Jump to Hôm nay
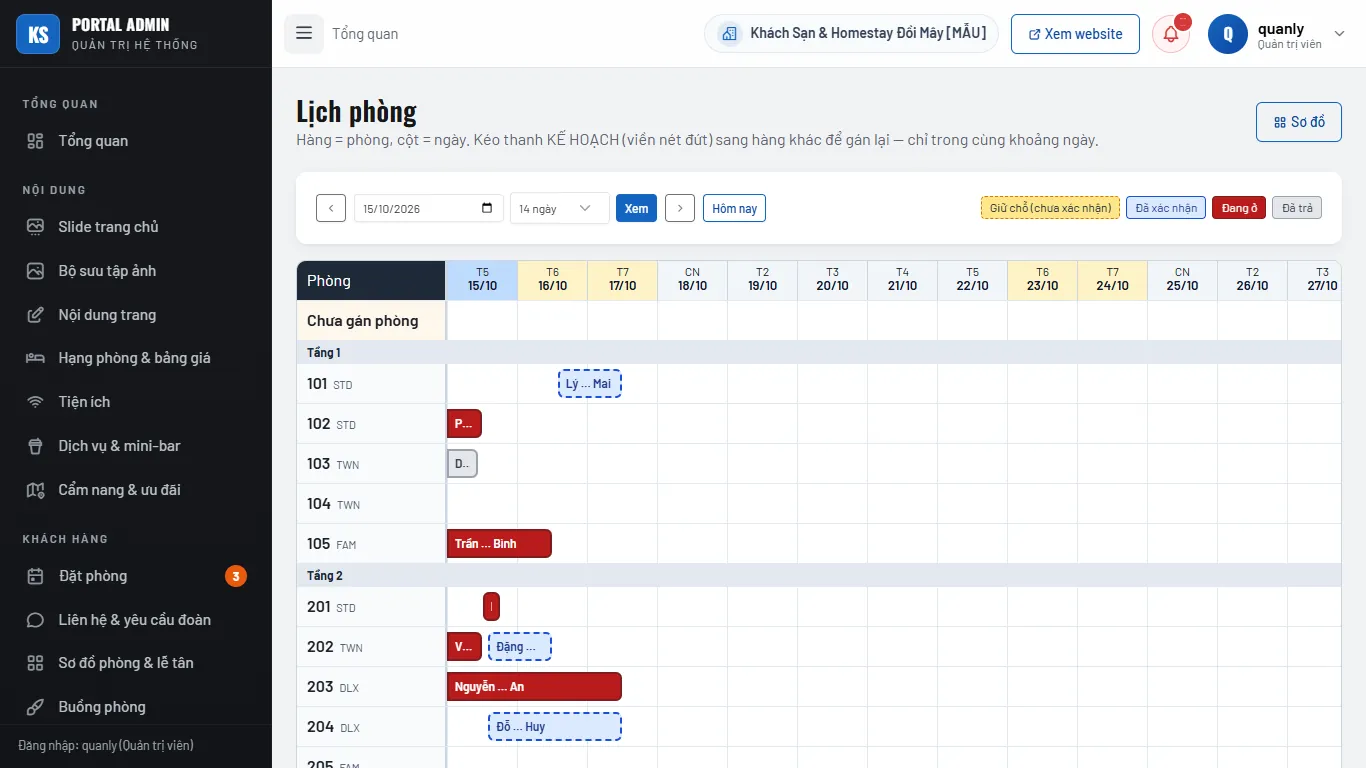This screenshot has height=768, width=1366. pos(734,208)
